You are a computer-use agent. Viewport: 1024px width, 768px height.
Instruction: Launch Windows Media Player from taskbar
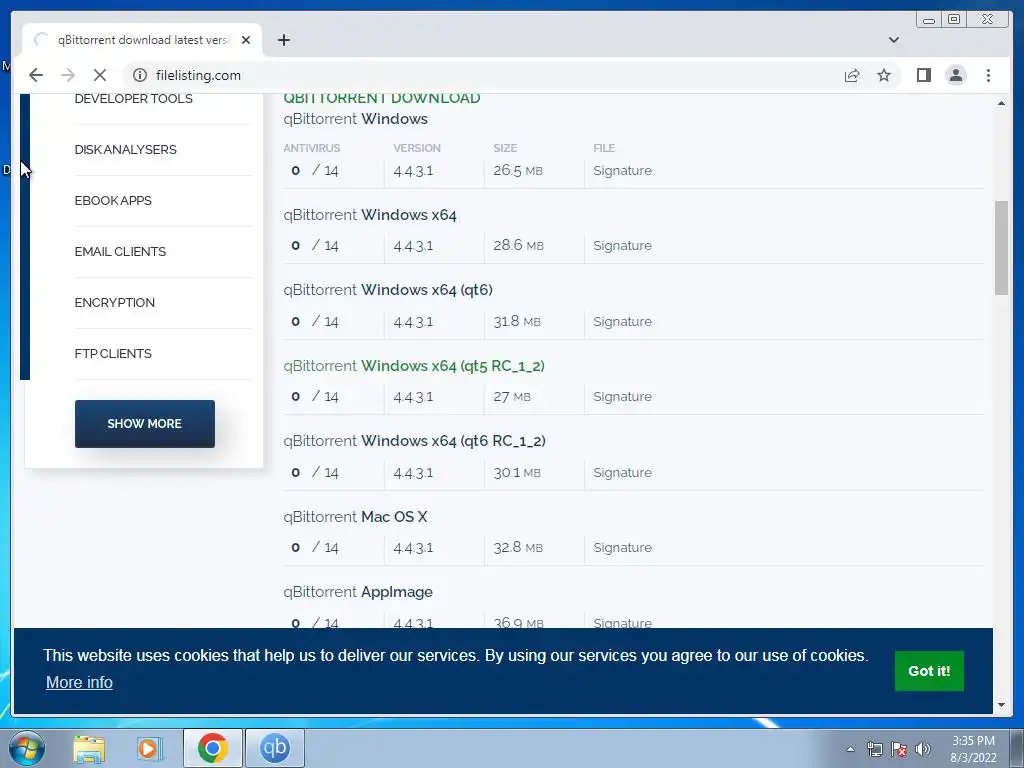click(x=150, y=748)
